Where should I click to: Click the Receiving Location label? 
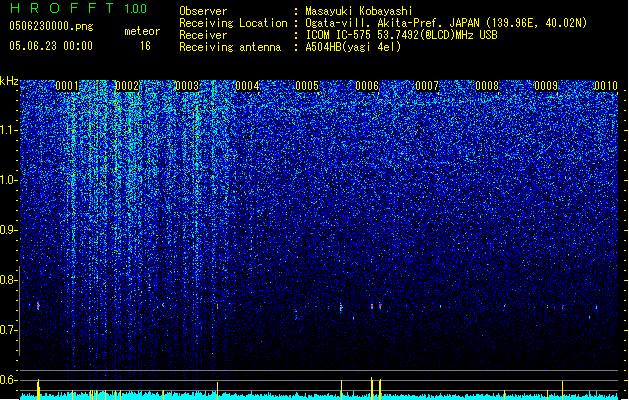pyautogui.click(x=233, y=23)
